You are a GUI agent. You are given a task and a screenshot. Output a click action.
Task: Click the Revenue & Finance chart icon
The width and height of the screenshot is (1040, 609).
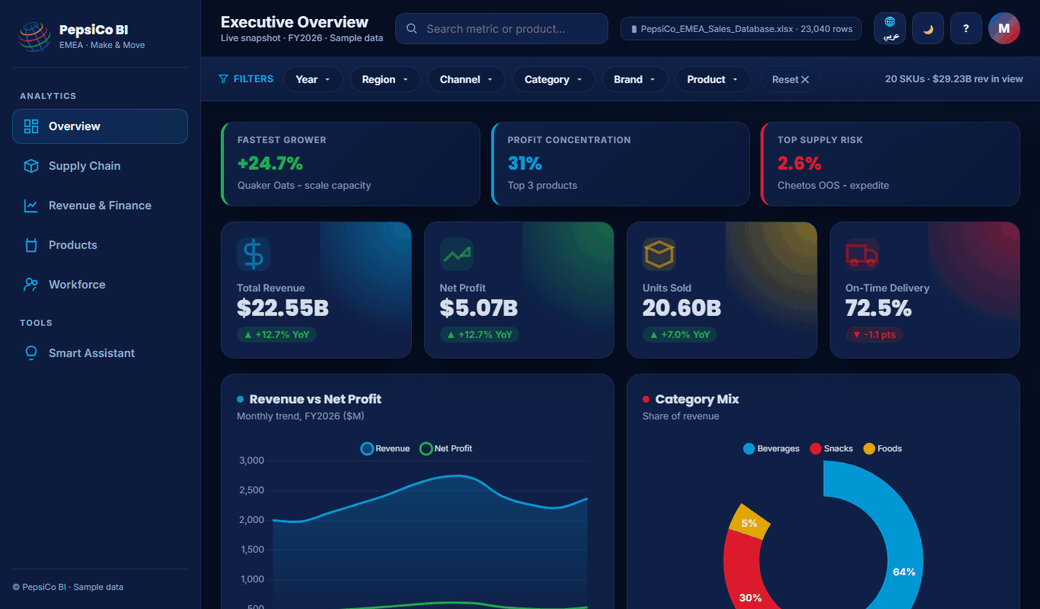click(31, 206)
